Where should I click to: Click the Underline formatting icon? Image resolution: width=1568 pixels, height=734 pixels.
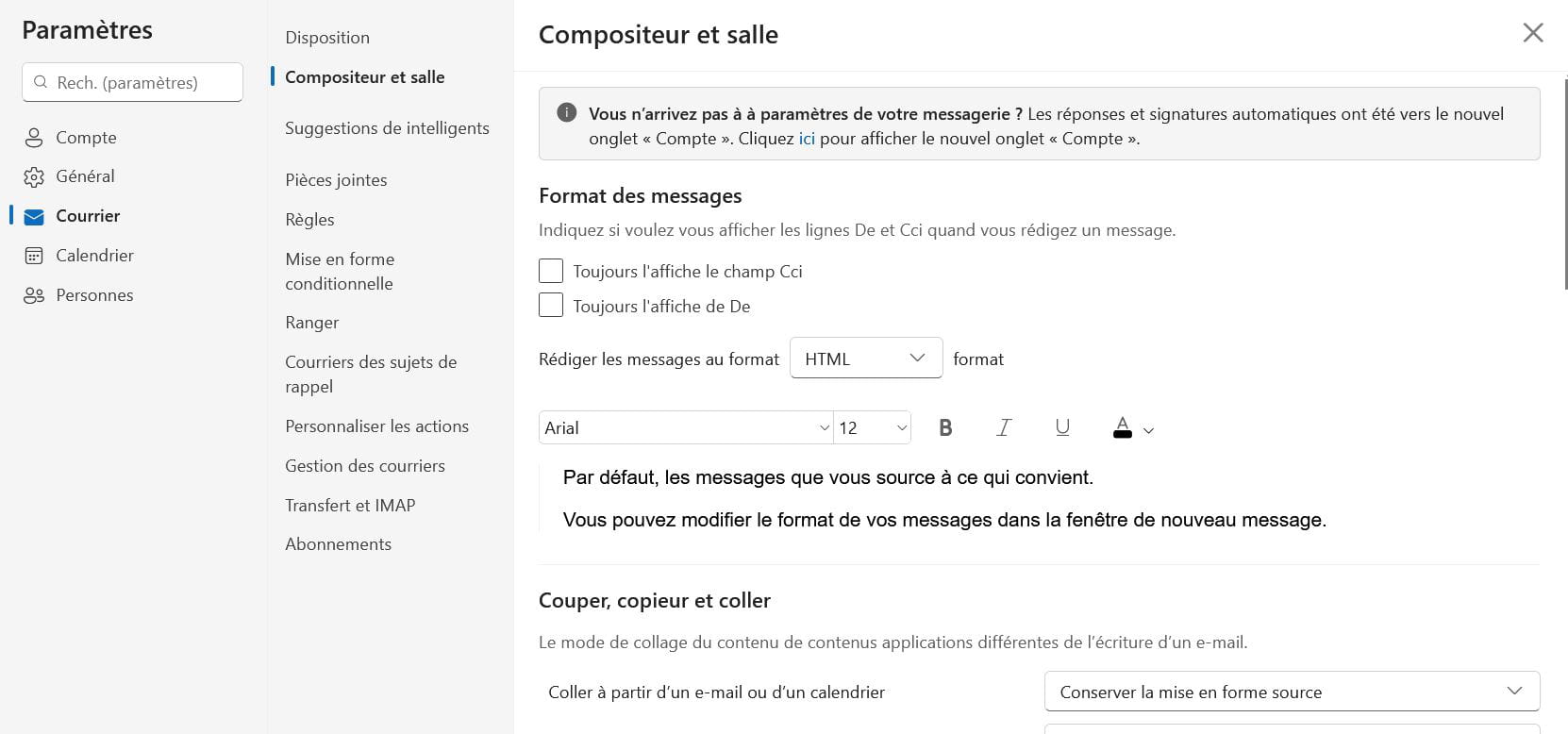[x=1062, y=428]
